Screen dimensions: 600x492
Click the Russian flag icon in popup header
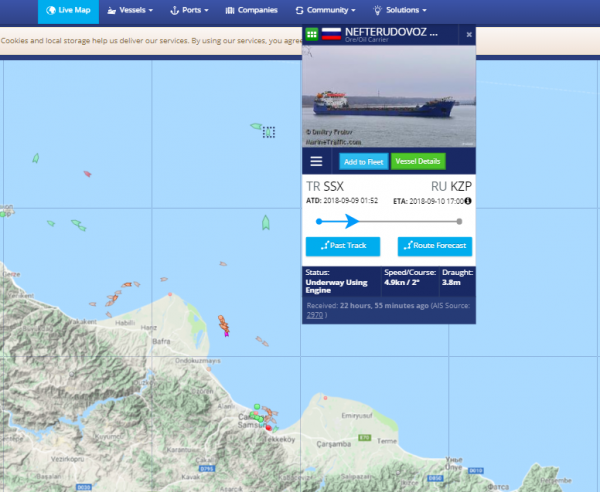click(330, 33)
